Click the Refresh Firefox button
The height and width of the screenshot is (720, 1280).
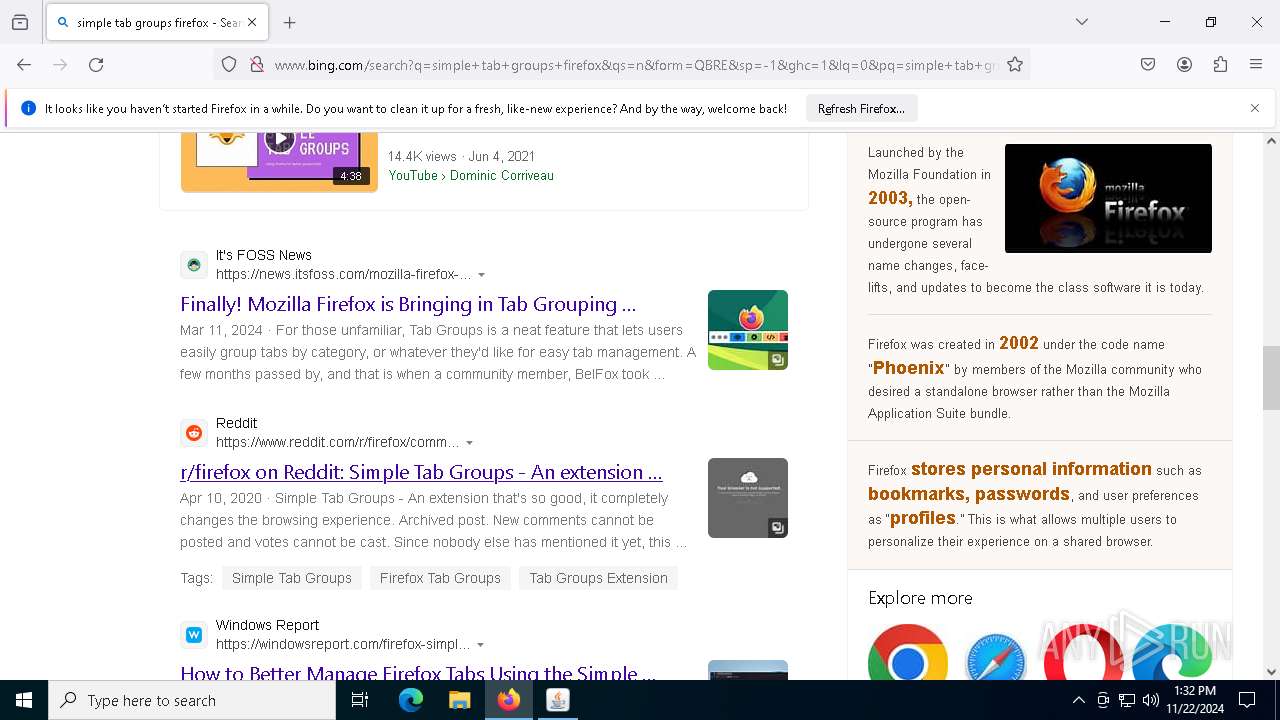861,108
